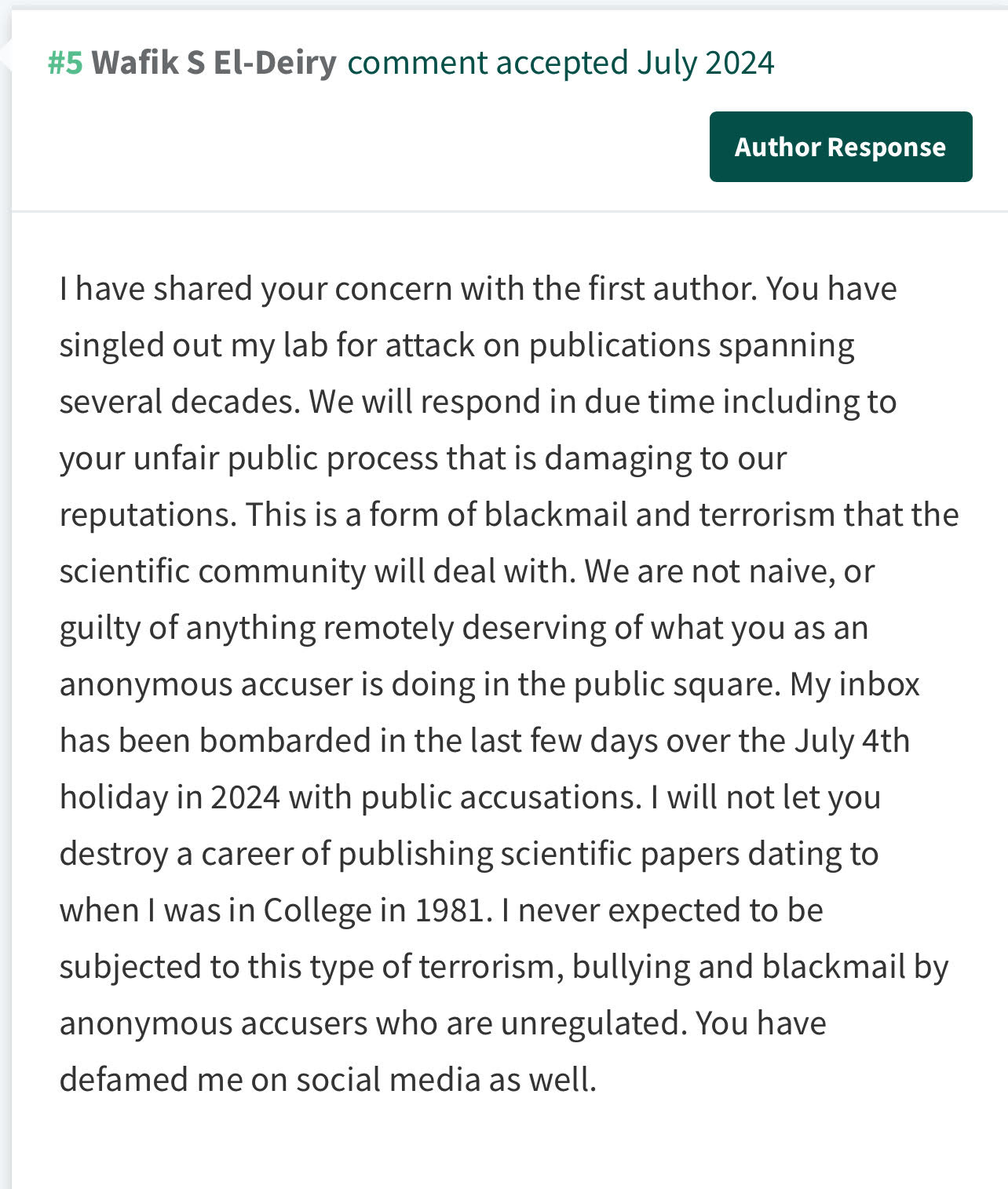Click the 'comment accepted July 2024' timestamp
The width and height of the screenshot is (1008, 1189).
(x=561, y=63)
